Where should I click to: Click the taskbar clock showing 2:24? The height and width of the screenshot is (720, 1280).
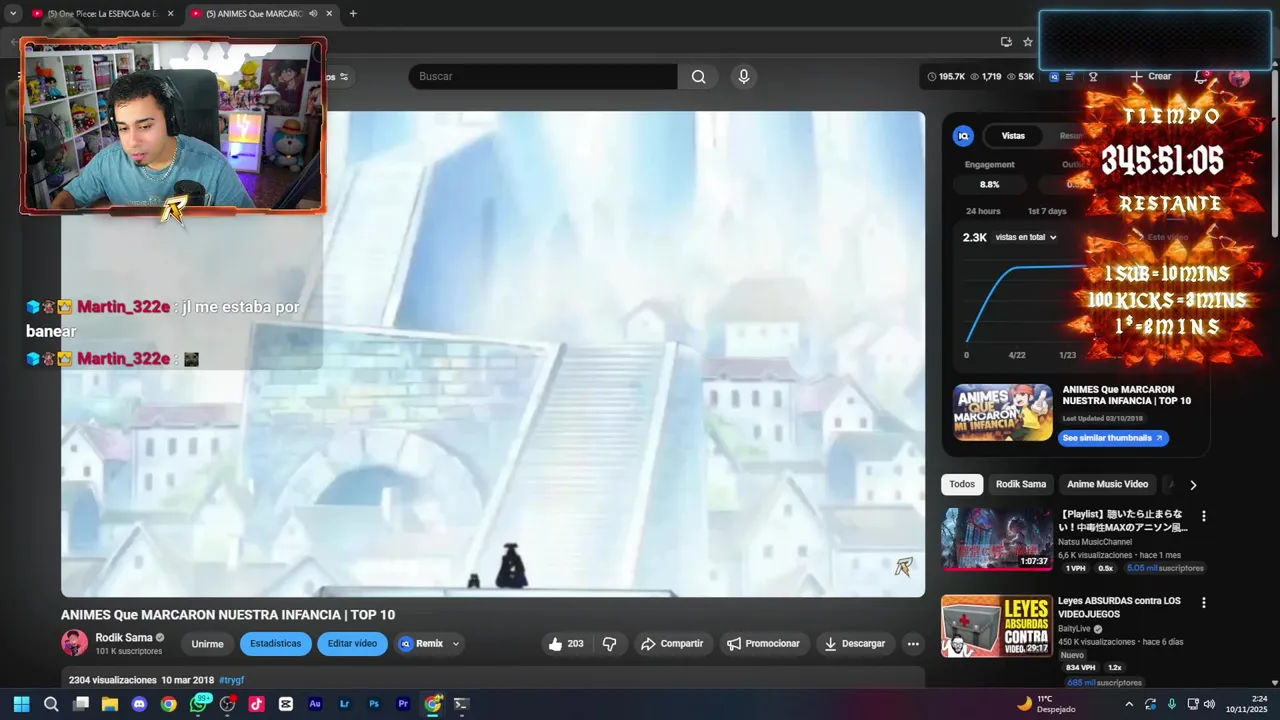(x=1247, y=704)
